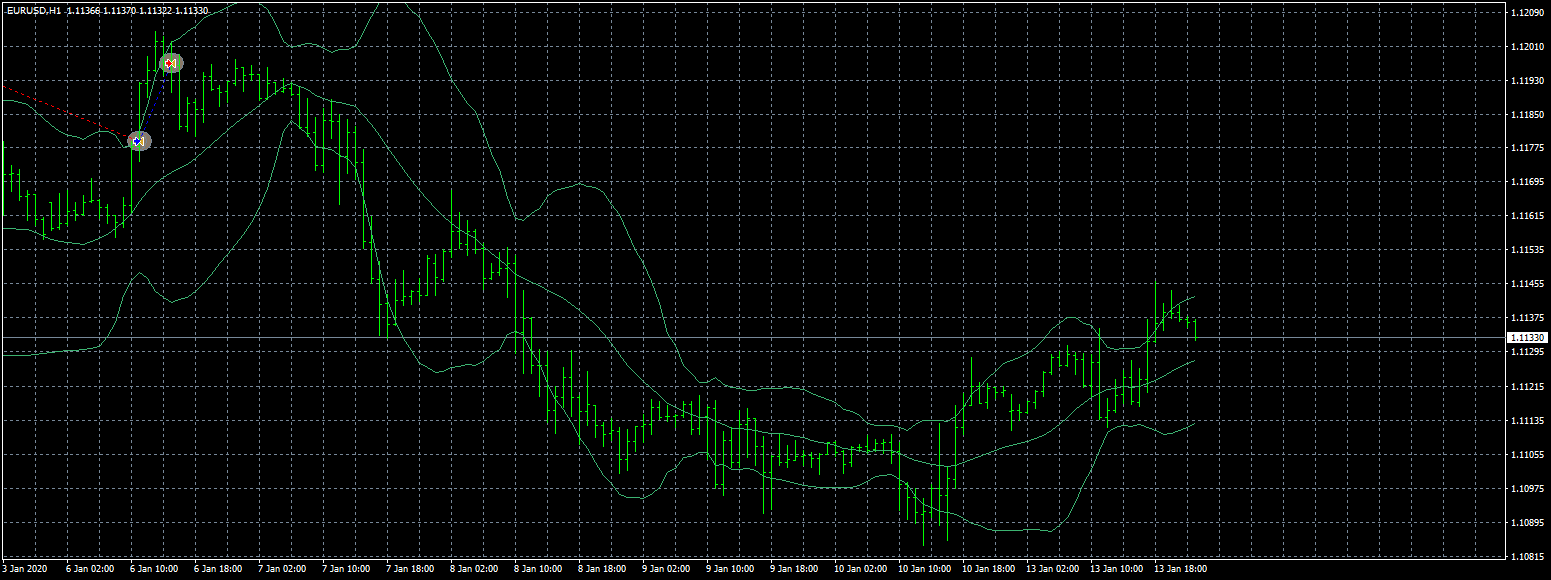This screenshot has width=1551, height=580.
Task: Click the 10 Jan 18:00 time label
Action: pos(989,568)
